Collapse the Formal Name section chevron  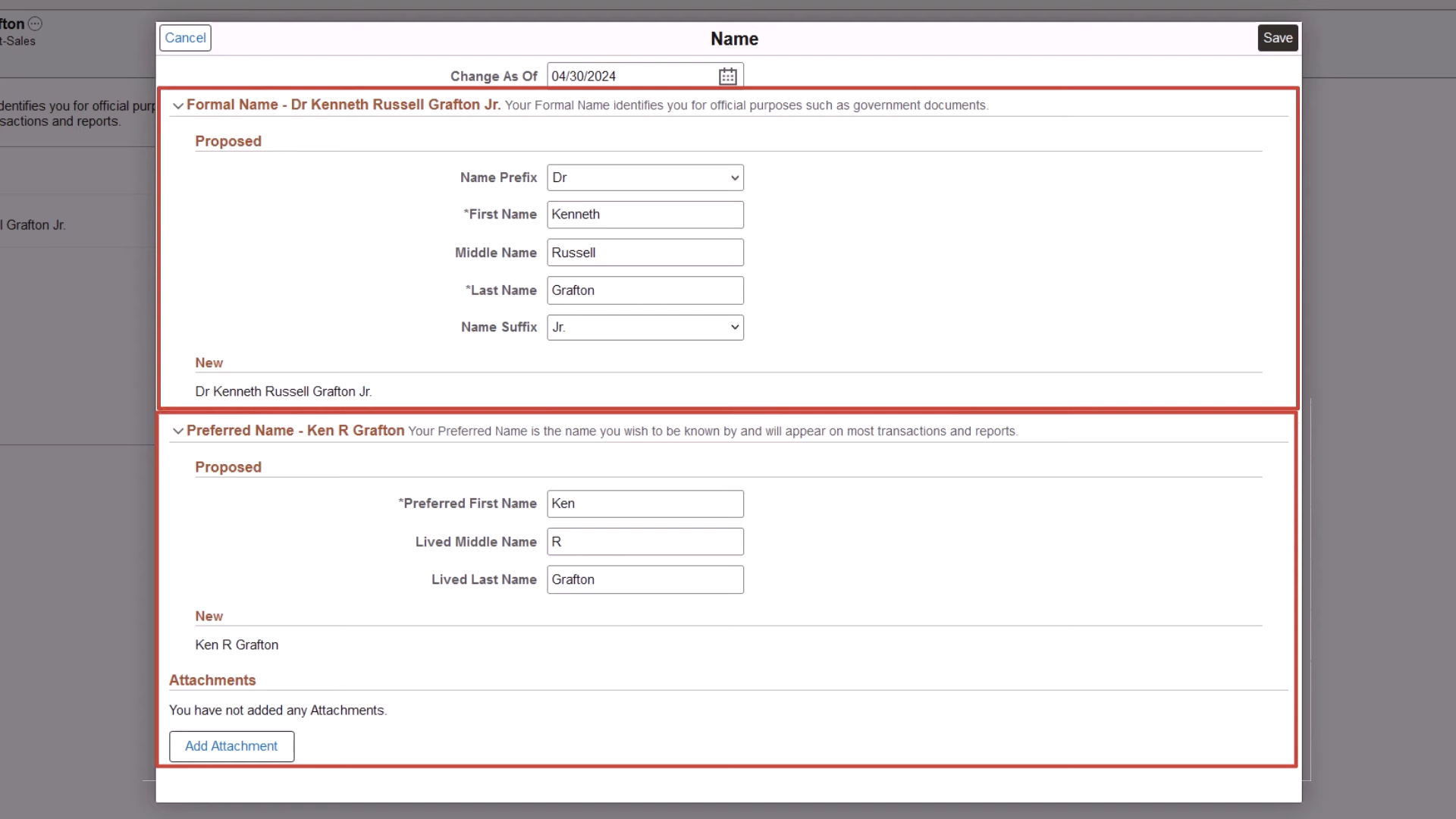[x=177, y=105]
